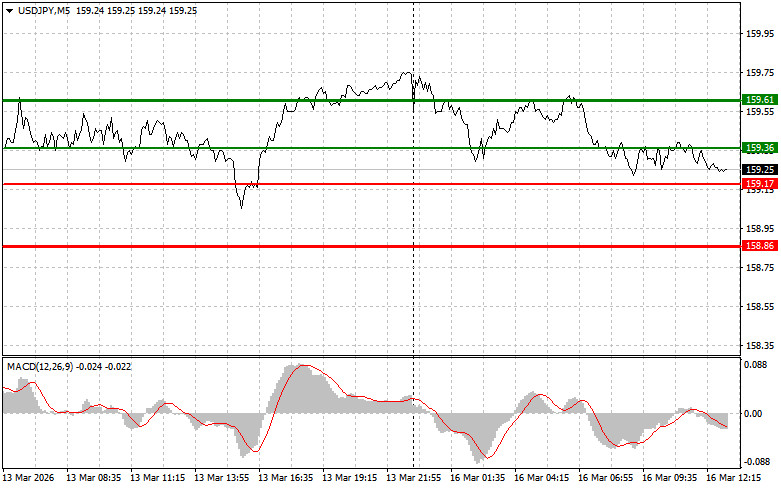781x489 pixels.
Task: Click the 0.088 MACD scale value
Action: (756, 365)
